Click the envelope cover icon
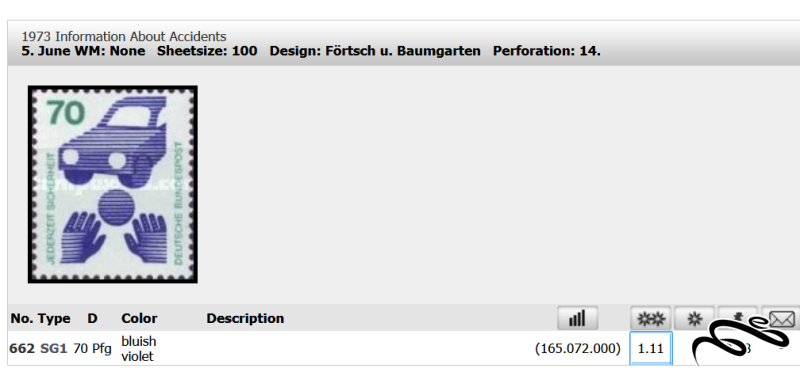 click(781, 319)
